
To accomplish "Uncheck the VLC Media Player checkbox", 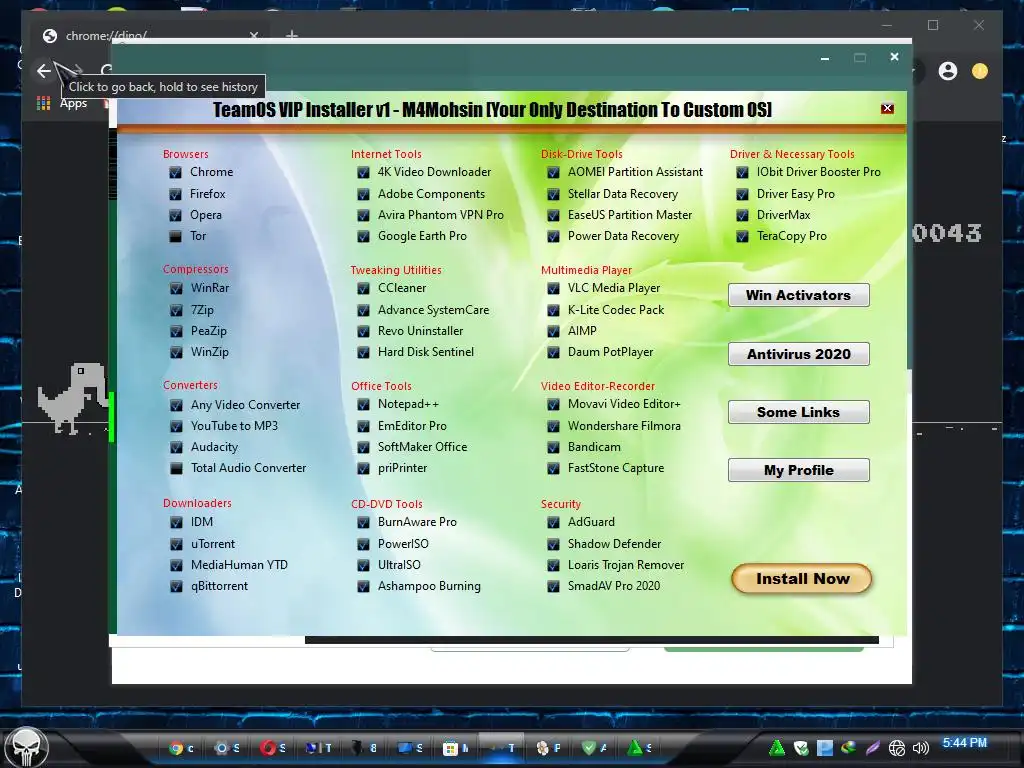I will coord(553,288).
